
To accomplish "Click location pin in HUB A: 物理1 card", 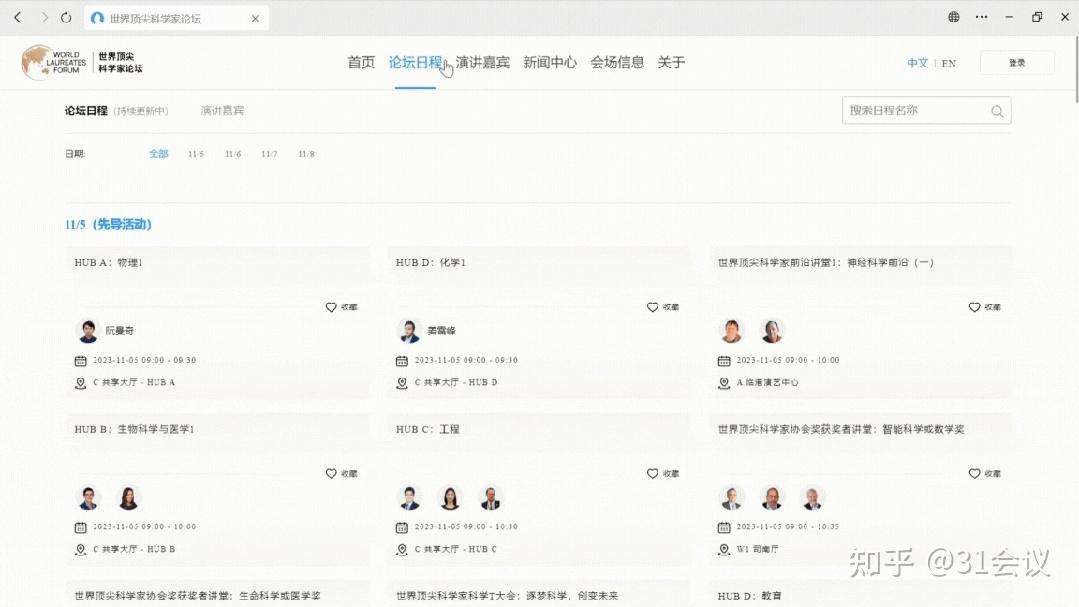I will click(81, 383).
